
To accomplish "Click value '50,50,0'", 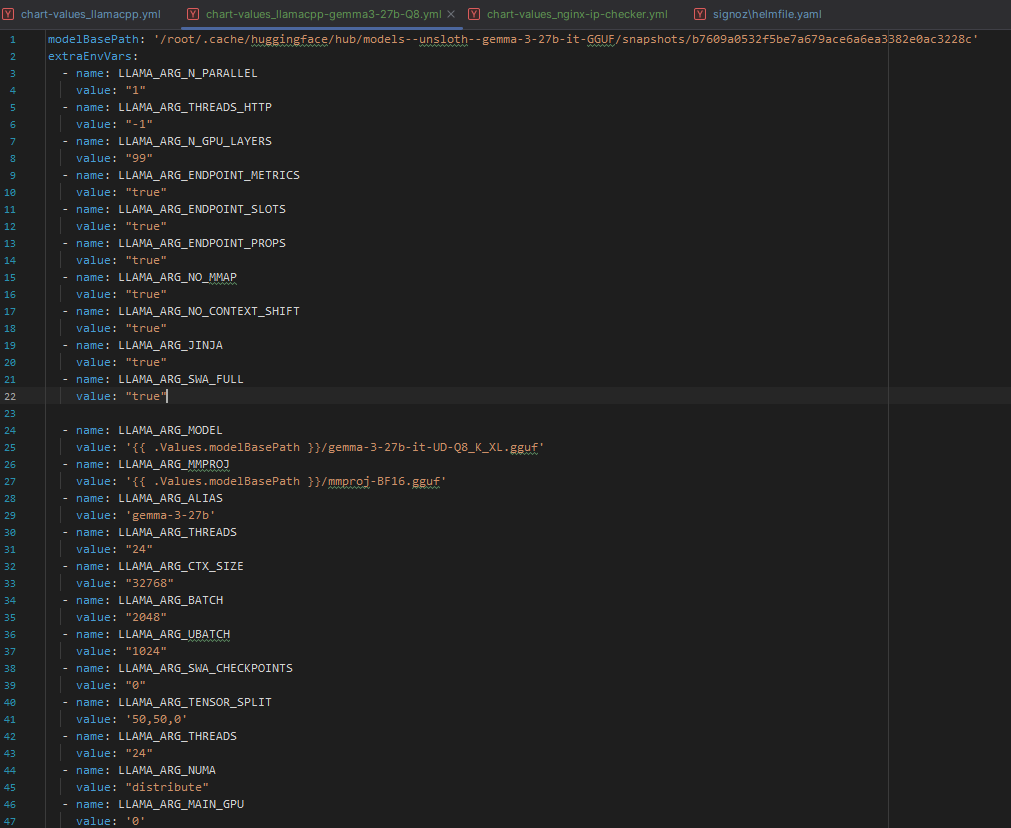I will 156,720.
